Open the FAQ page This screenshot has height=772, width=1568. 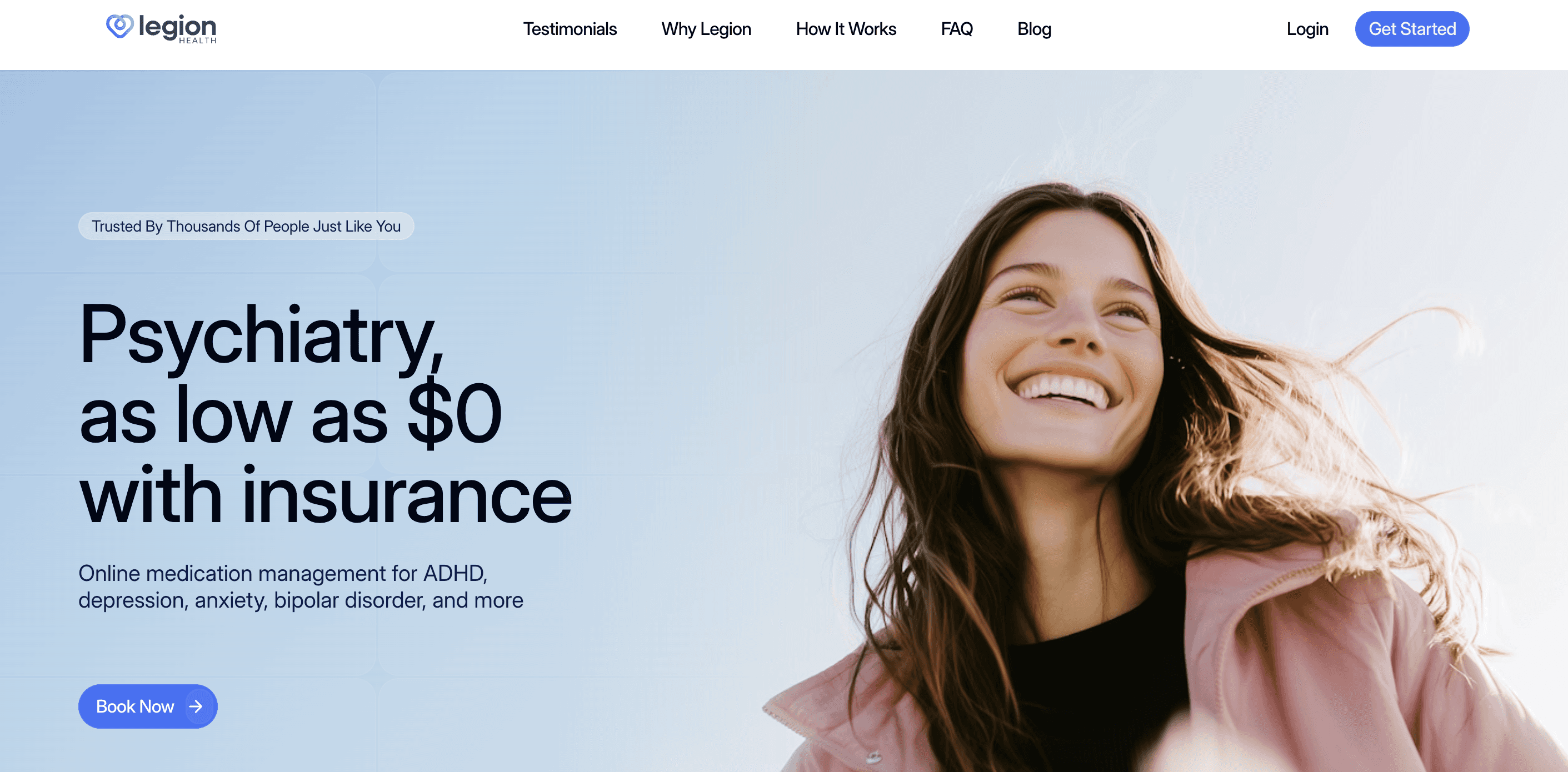[x=956, y=28]
